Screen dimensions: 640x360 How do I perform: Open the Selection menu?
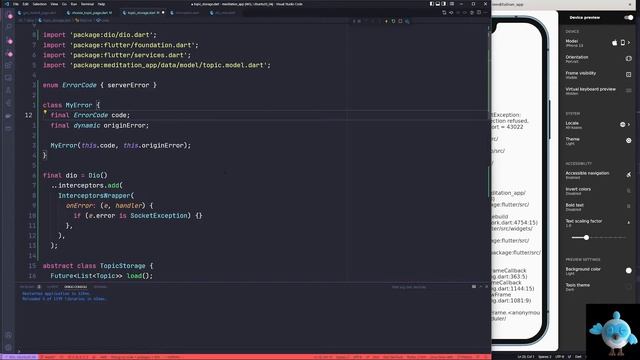(x=40, y=4)
